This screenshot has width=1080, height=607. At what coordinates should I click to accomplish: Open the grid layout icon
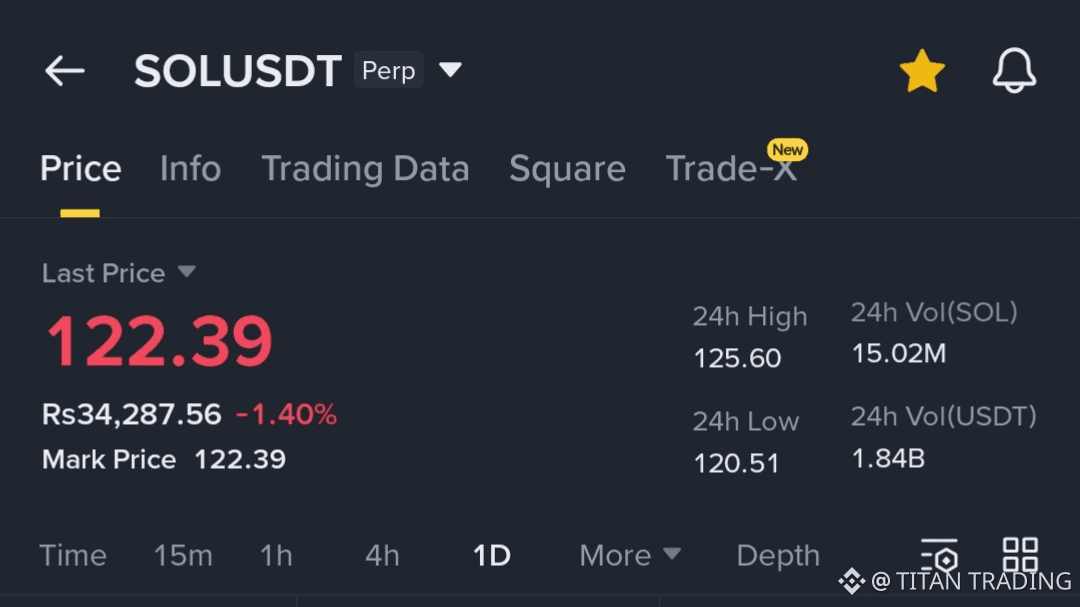point(1020,555)
